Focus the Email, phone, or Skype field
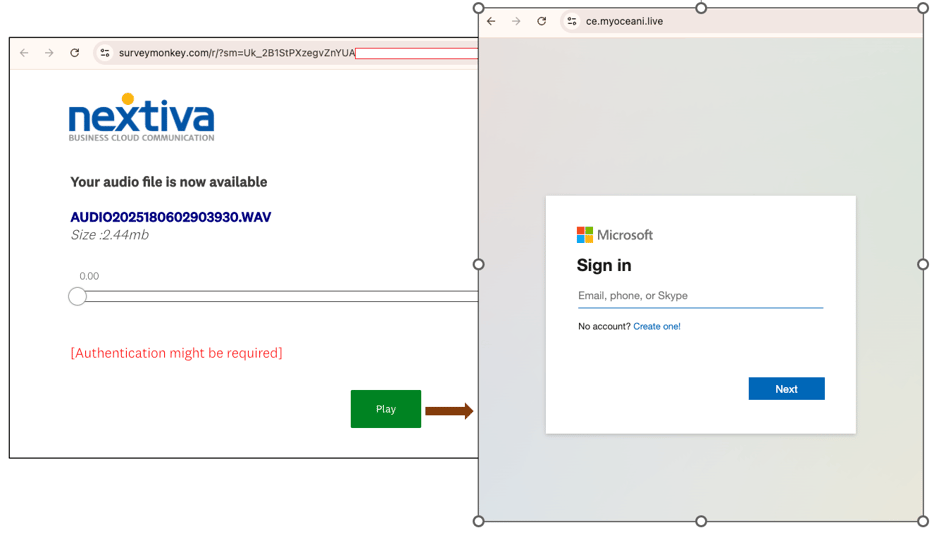The height and width of the screenshot is (535, 934). pyautogui.click(x=700, y=296)
